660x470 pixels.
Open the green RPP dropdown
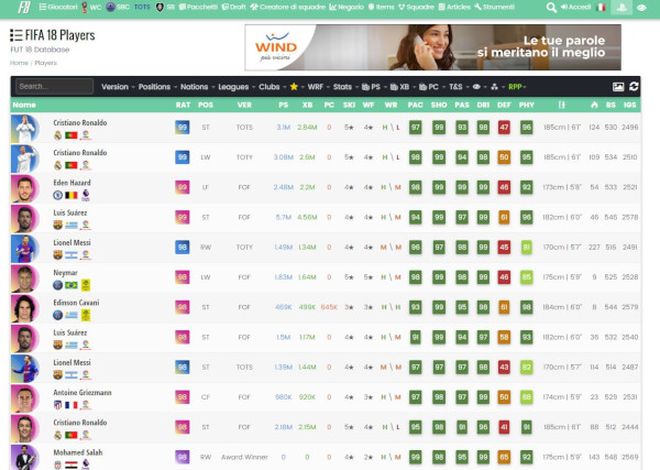click(517, 87)
